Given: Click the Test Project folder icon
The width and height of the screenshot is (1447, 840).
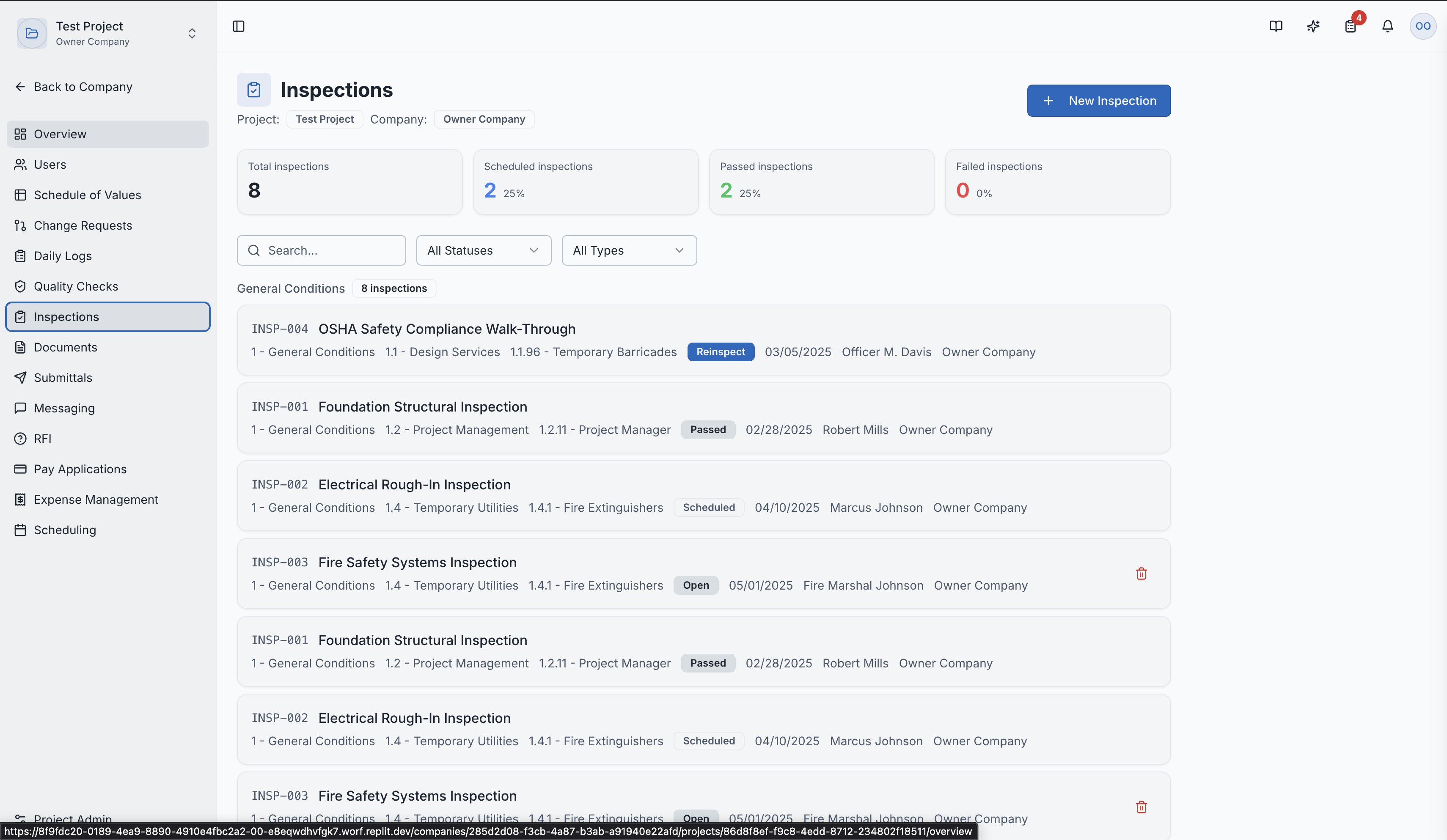Looking at the screenshot, I should click(32, 33).
